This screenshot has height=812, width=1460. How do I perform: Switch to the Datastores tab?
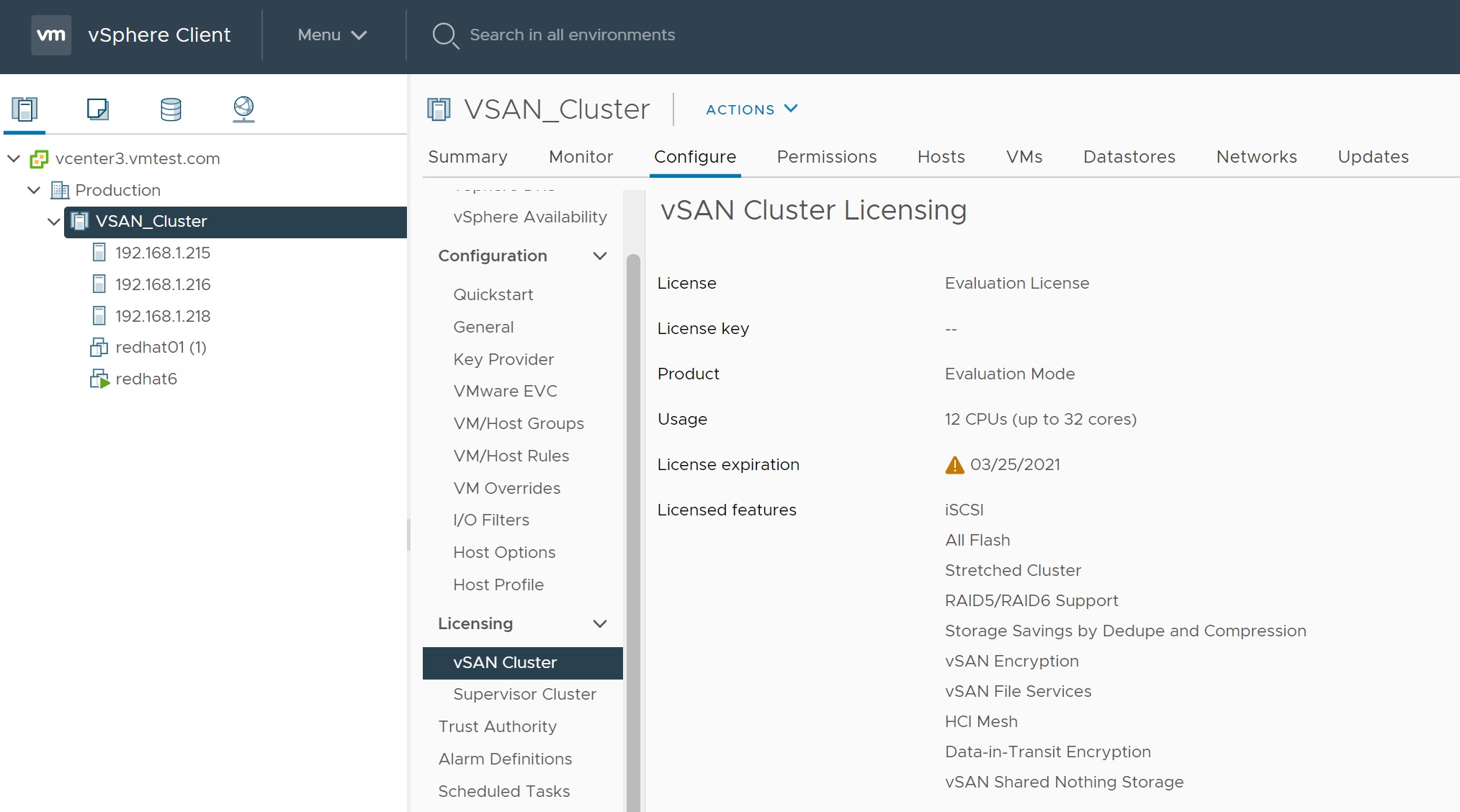[x=1129, y=157]
